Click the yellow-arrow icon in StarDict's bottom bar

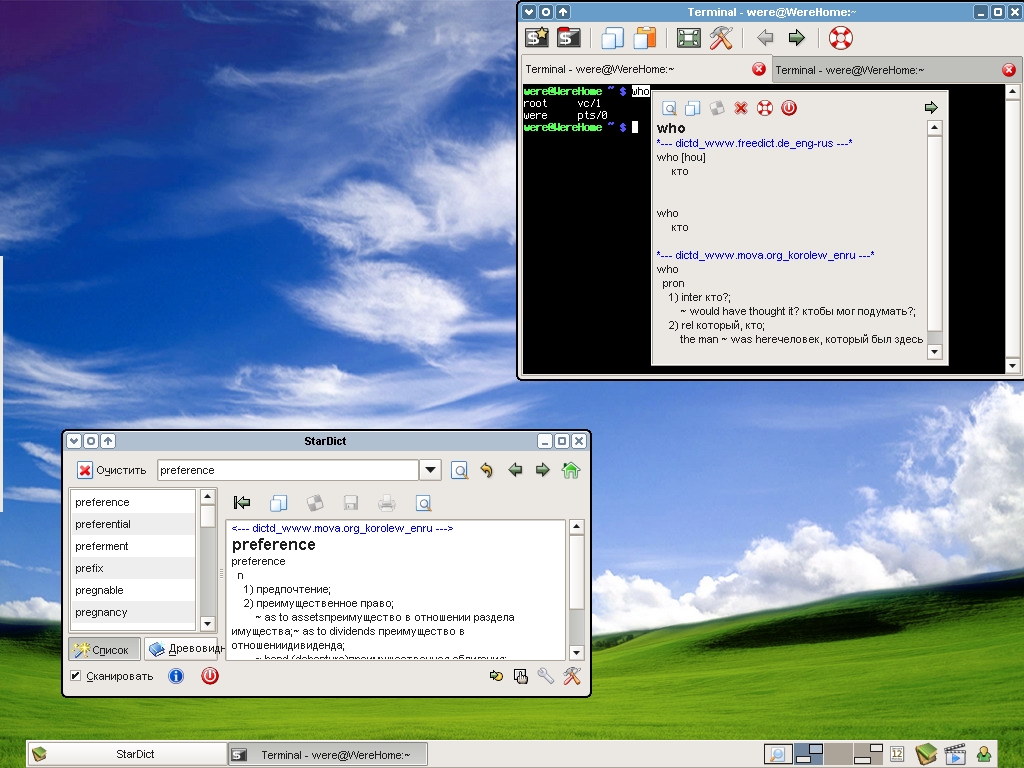pos(496,677)
